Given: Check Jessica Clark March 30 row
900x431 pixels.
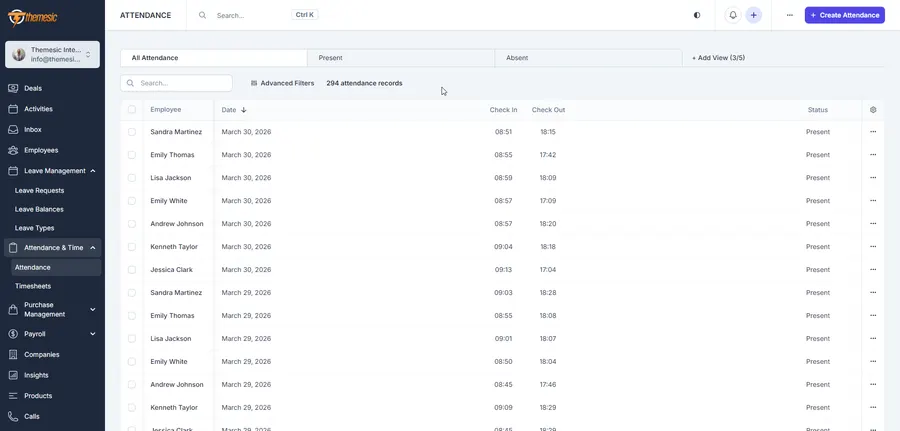Looking at the screenshot, I should [x=132, y=270].
